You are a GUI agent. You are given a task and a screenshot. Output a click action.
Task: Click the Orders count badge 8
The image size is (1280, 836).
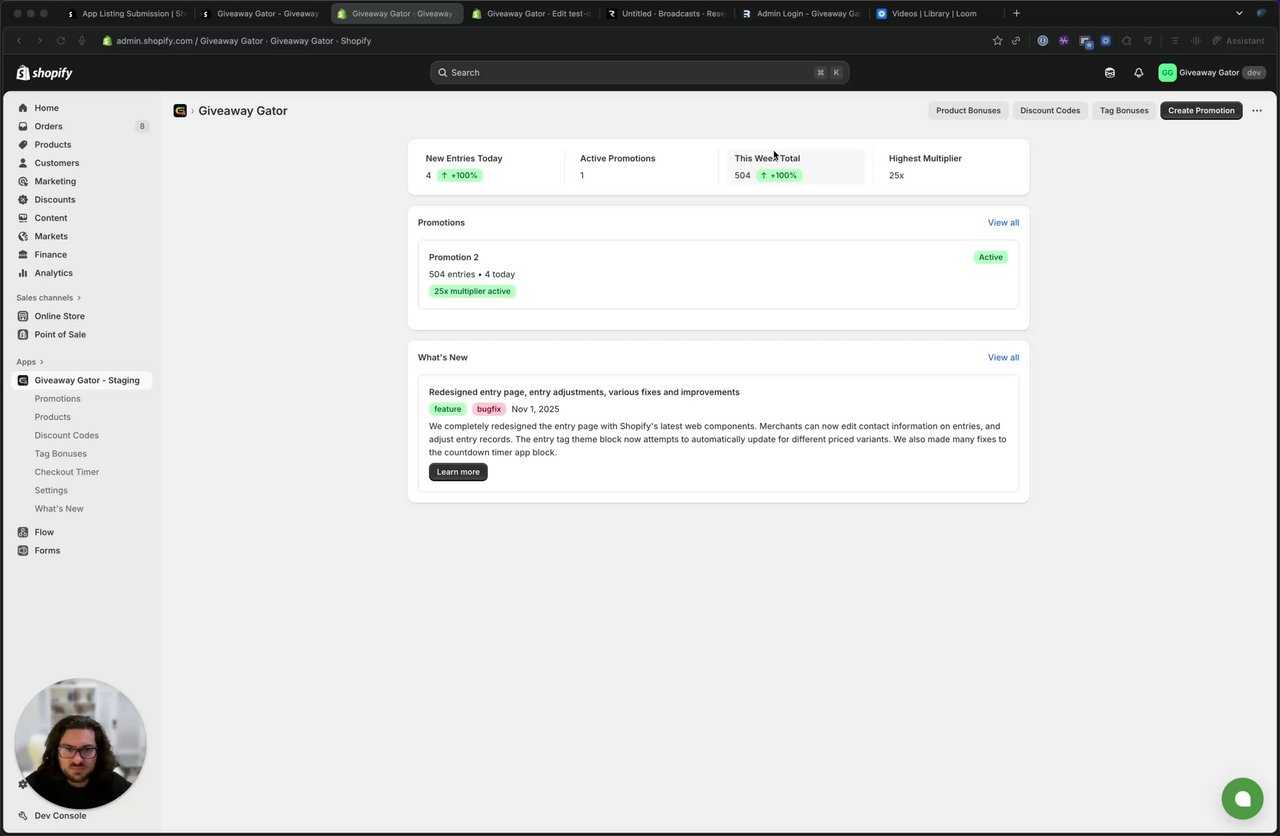tap(142, 127)
